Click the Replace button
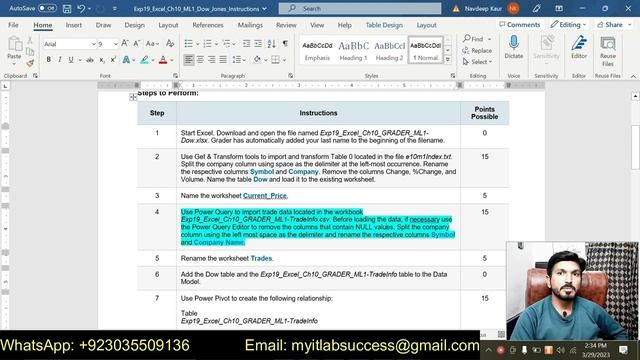This screenshot has height=360, width=640. [x=477, y=51]
